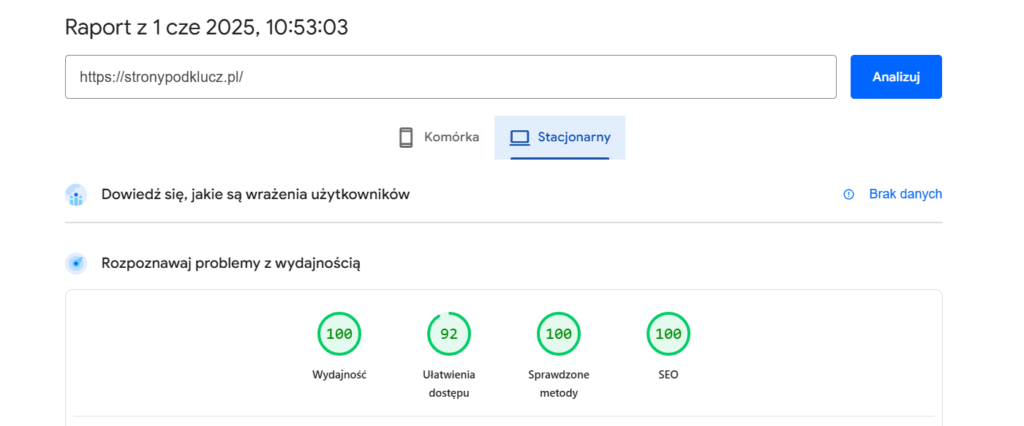
Task: Click the performance diagnostics section icon
Action: pos(76,264)
